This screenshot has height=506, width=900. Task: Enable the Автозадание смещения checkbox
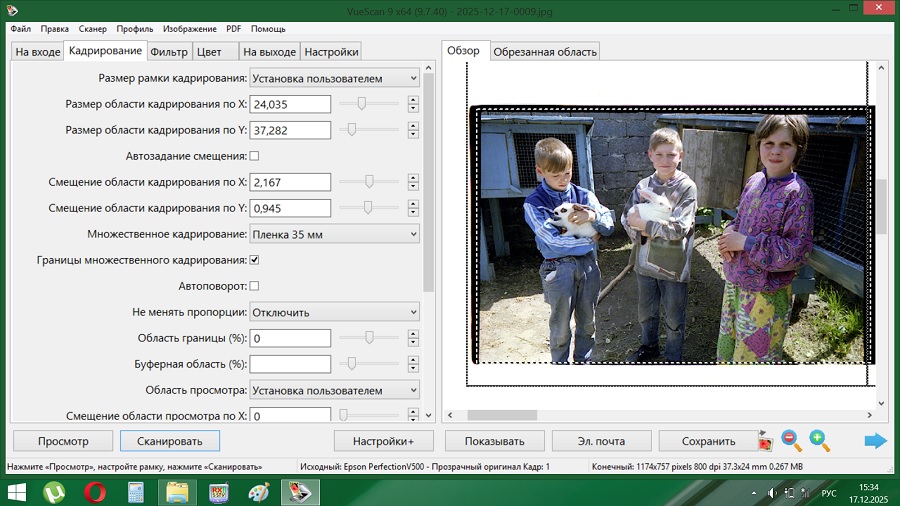click(x=254, y=156)
